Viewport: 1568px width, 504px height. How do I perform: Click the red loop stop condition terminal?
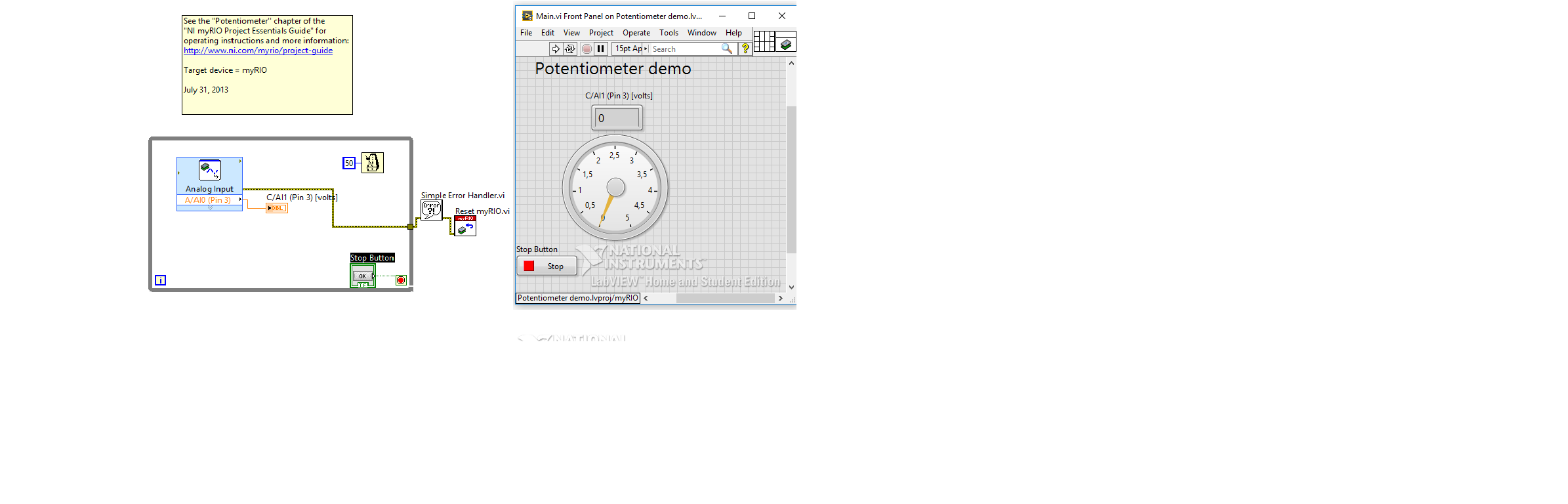(401, 280)
